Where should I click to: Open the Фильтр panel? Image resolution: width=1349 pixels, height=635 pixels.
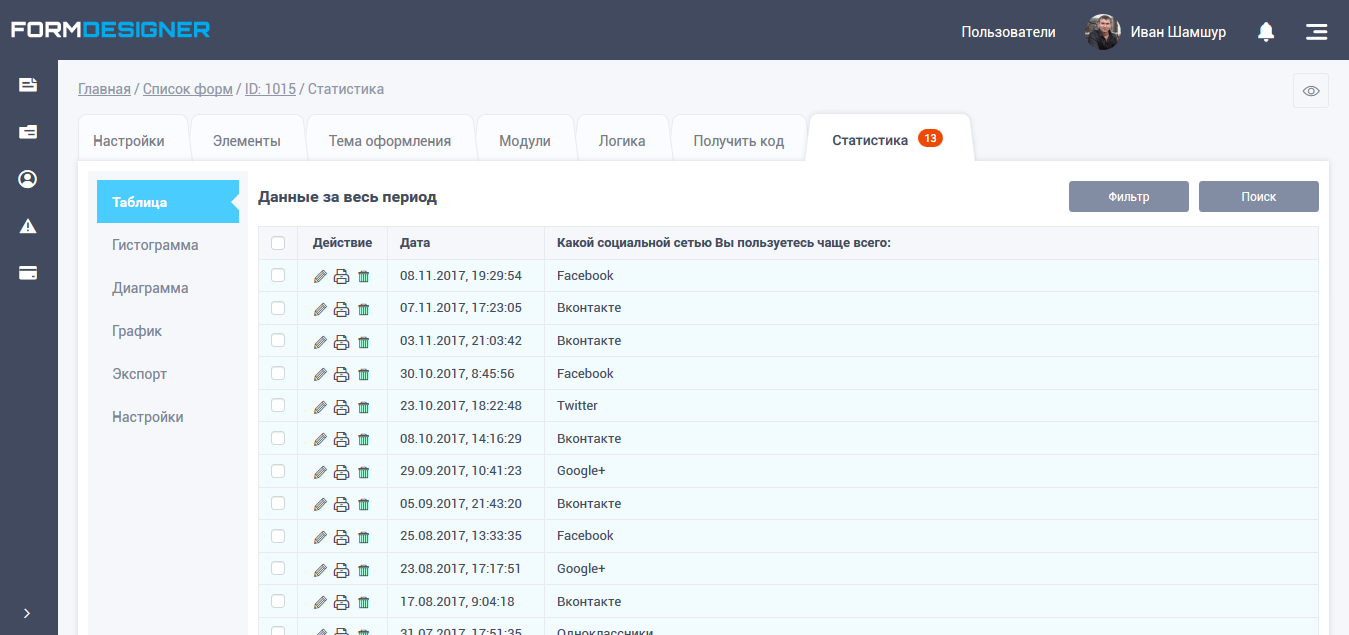(x=1128, y=197)
